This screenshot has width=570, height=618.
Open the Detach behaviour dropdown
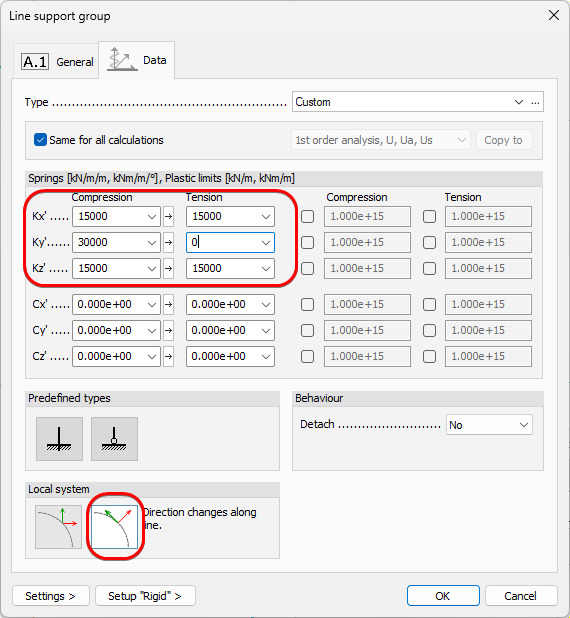489,425
